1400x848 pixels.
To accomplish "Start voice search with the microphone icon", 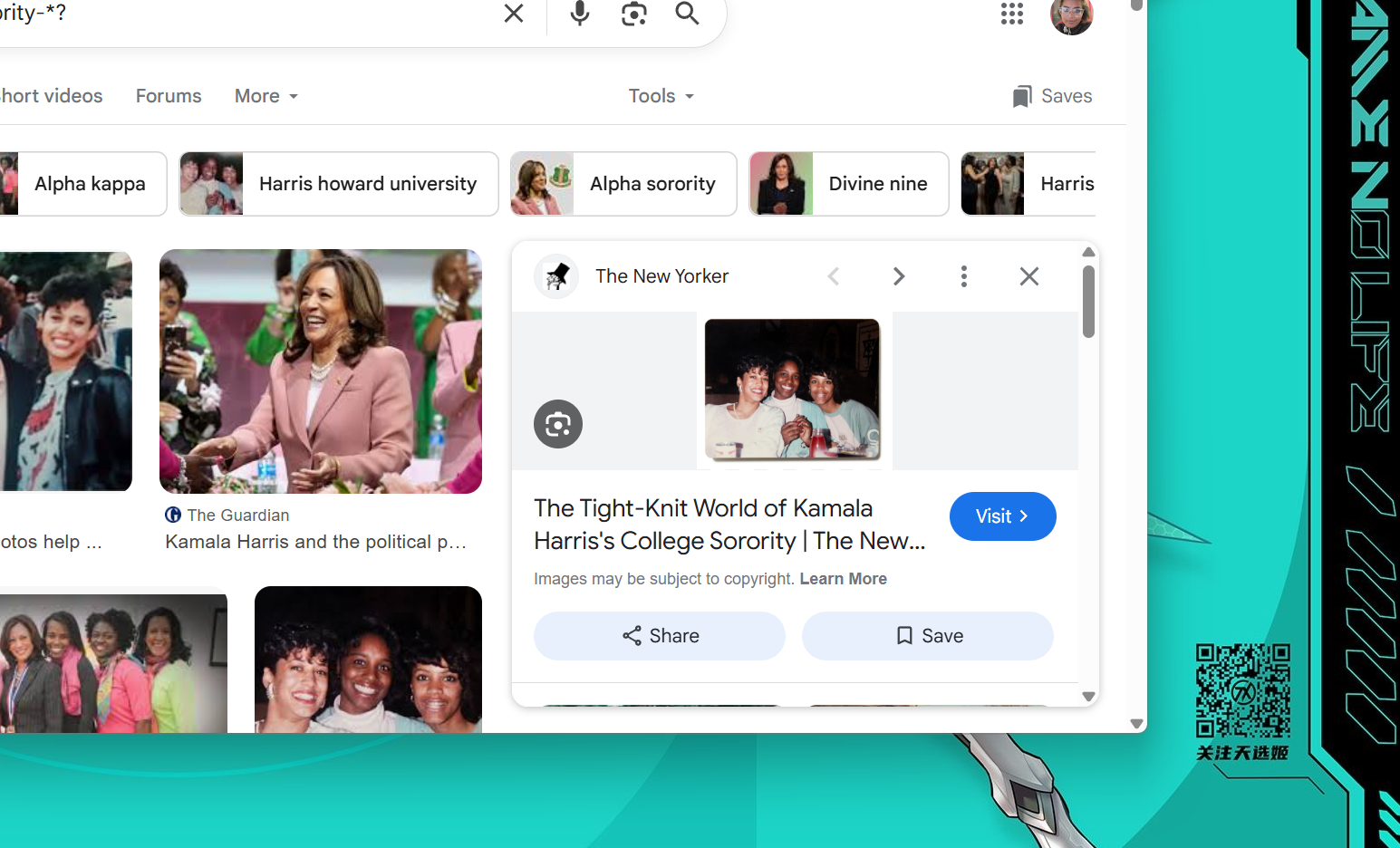I will (x=580, y=14).
